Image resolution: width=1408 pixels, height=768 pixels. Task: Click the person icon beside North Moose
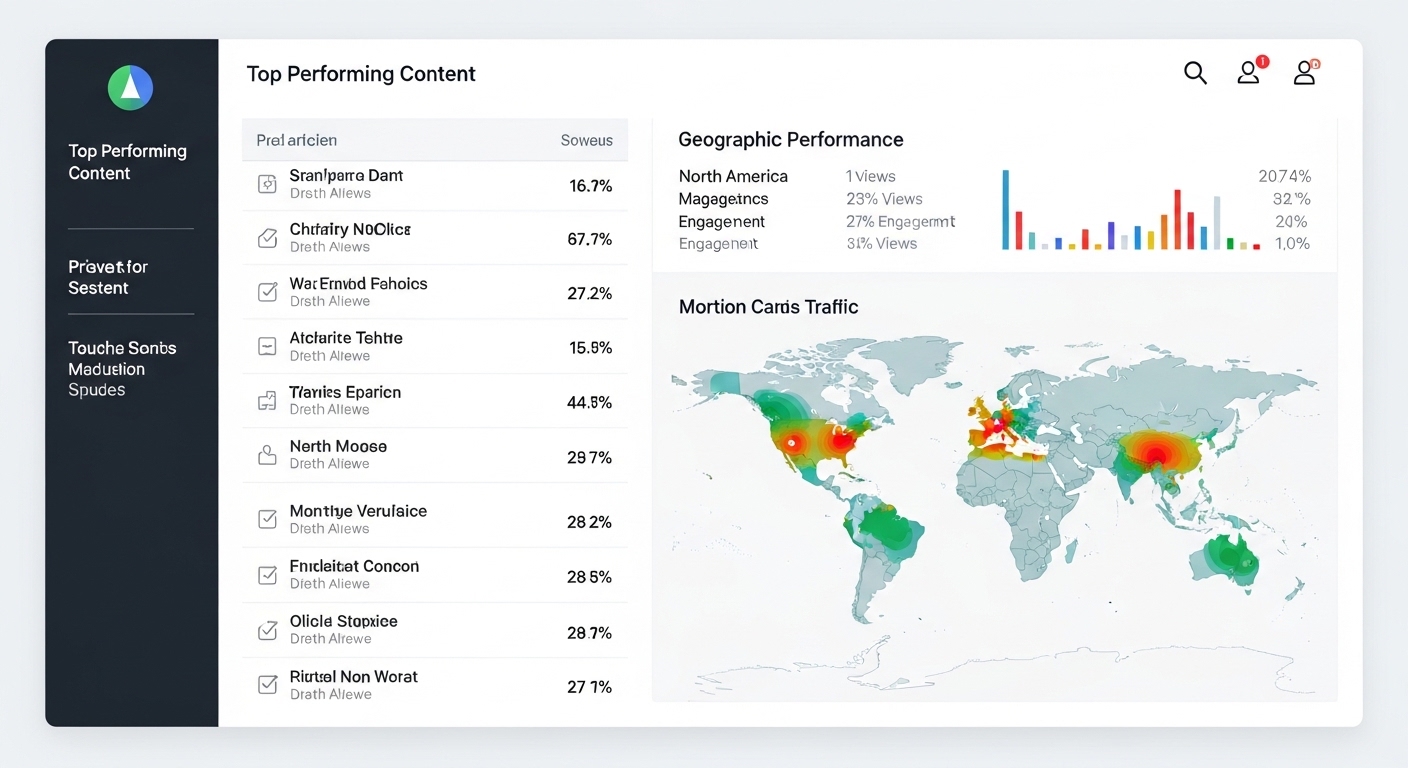coord(267,455)
